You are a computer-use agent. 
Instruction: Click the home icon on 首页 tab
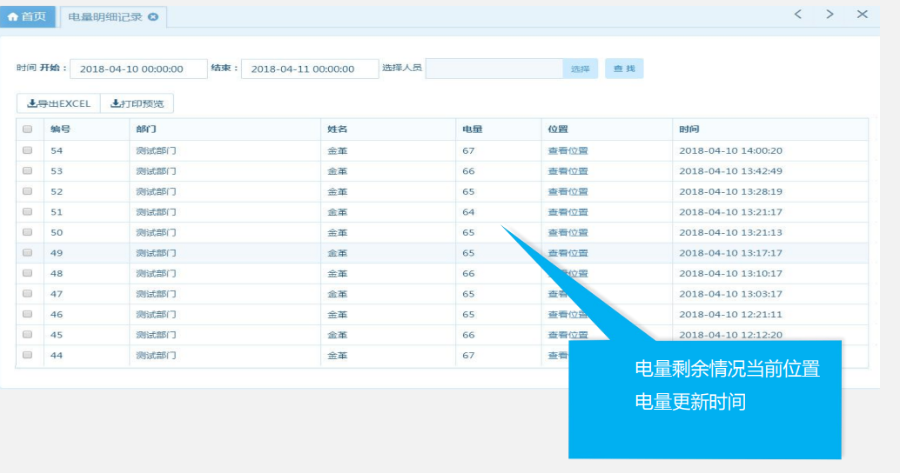pos(13,17)
